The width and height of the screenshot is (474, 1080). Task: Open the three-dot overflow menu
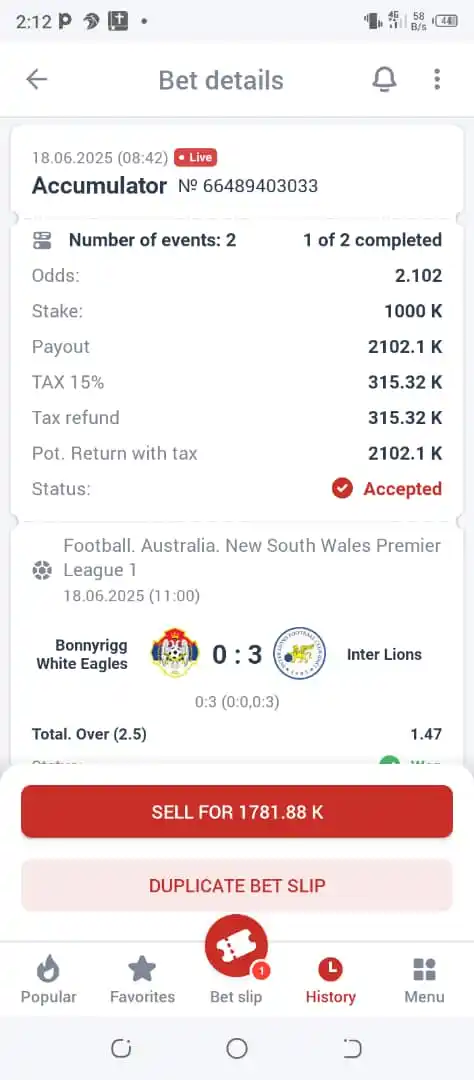[437, 80]
